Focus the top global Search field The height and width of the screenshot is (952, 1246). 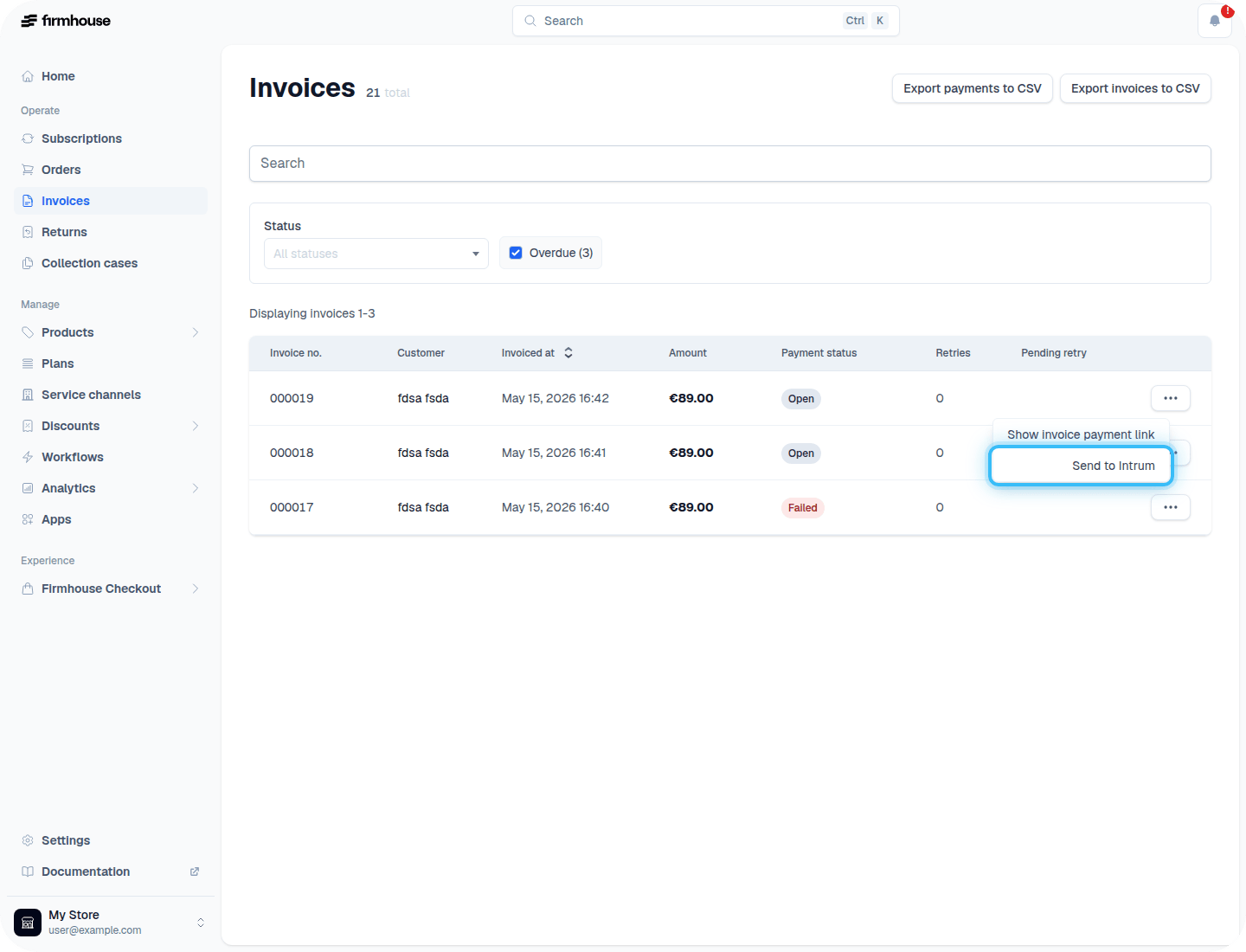(706, 21)
